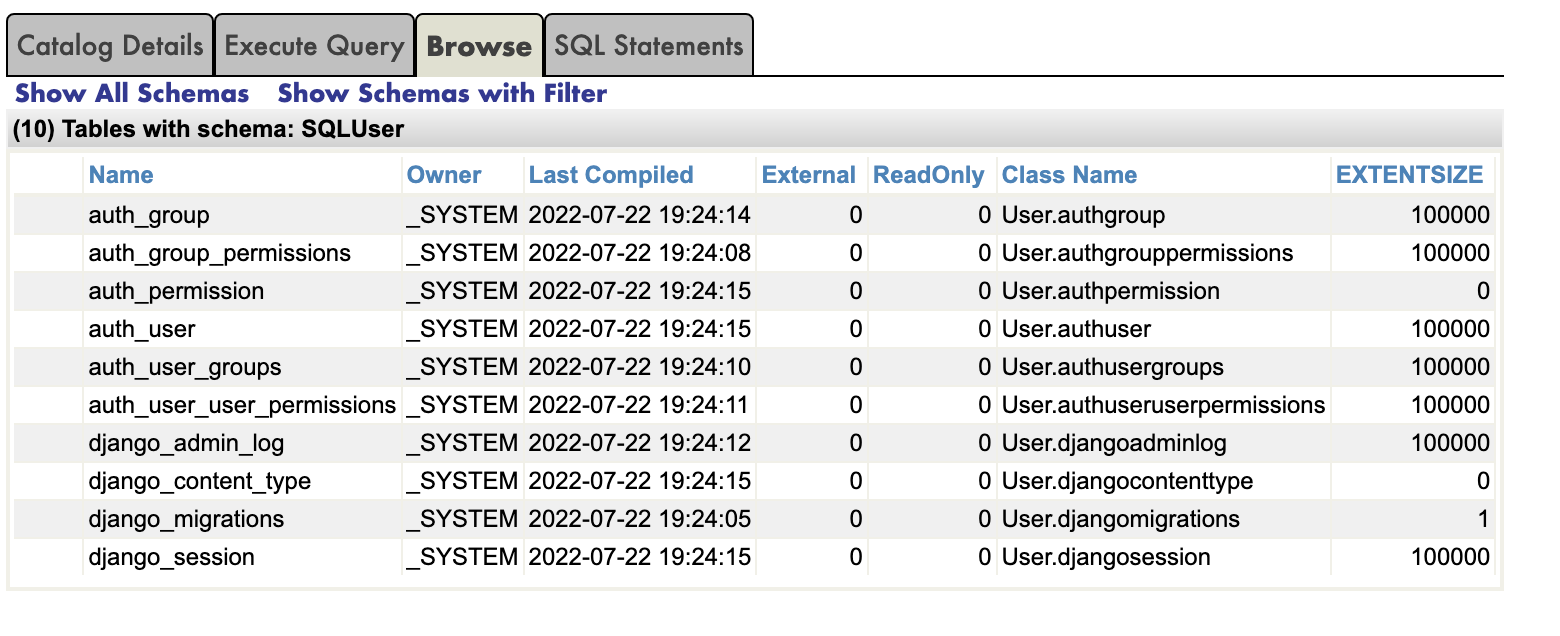Select the auth_user_groups table
1560x636 pixels.
tap(185, 368)
